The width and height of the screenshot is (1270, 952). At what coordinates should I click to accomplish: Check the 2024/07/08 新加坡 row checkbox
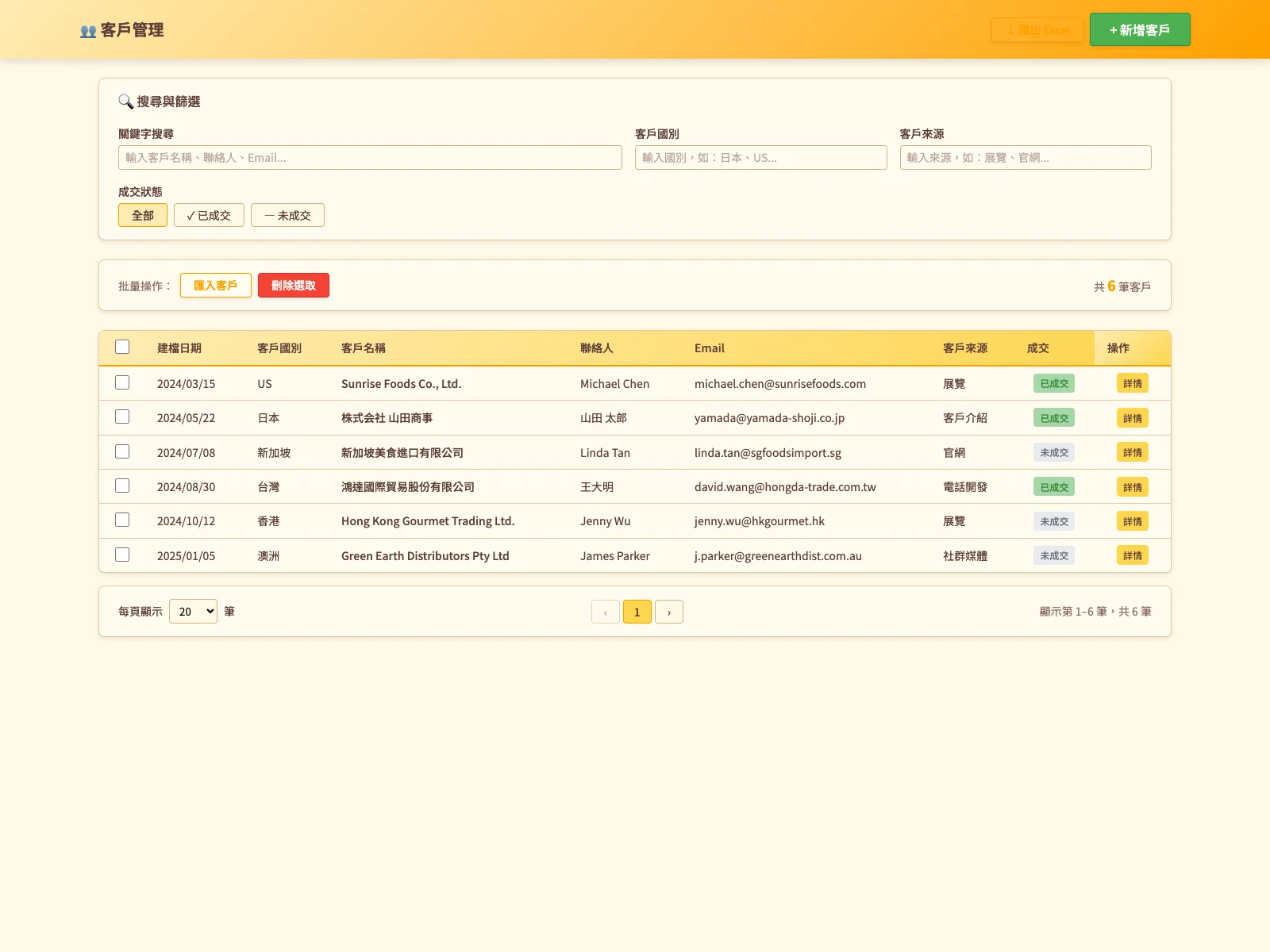click(122, 451)
